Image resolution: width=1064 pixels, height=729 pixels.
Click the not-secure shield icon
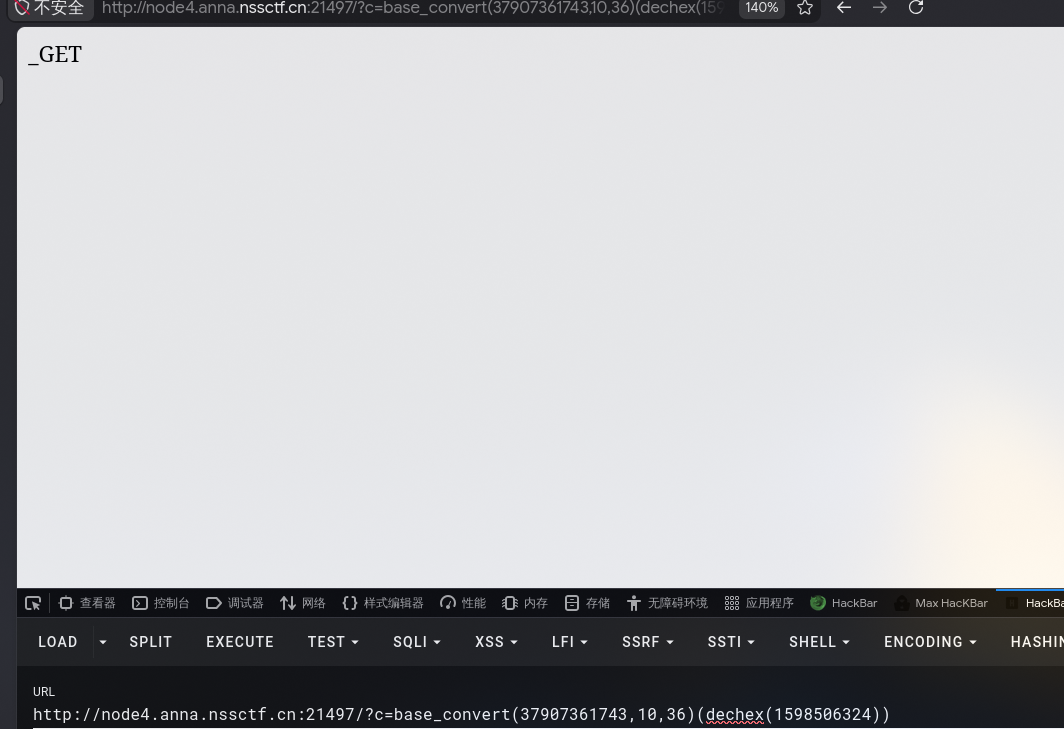pos(22,8)
